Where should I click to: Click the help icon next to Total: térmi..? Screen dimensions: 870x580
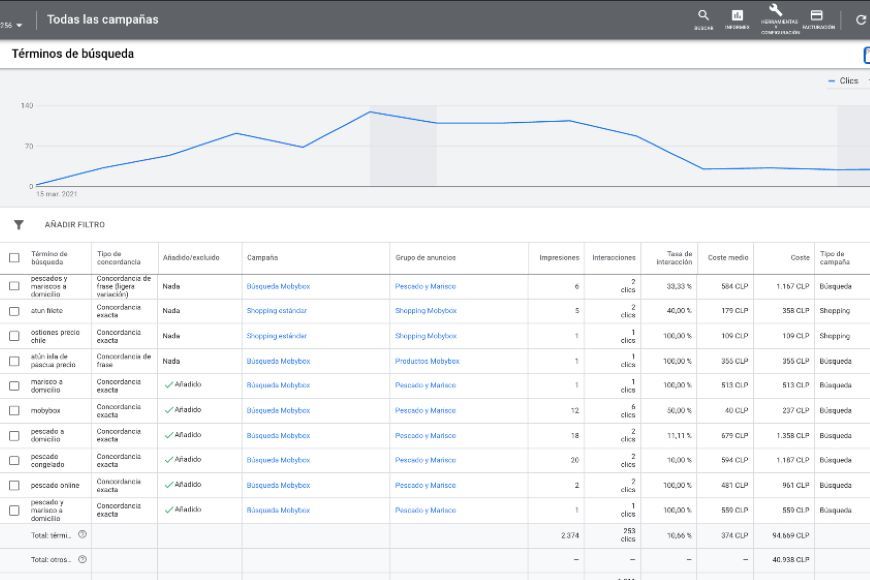pos(82,534)
